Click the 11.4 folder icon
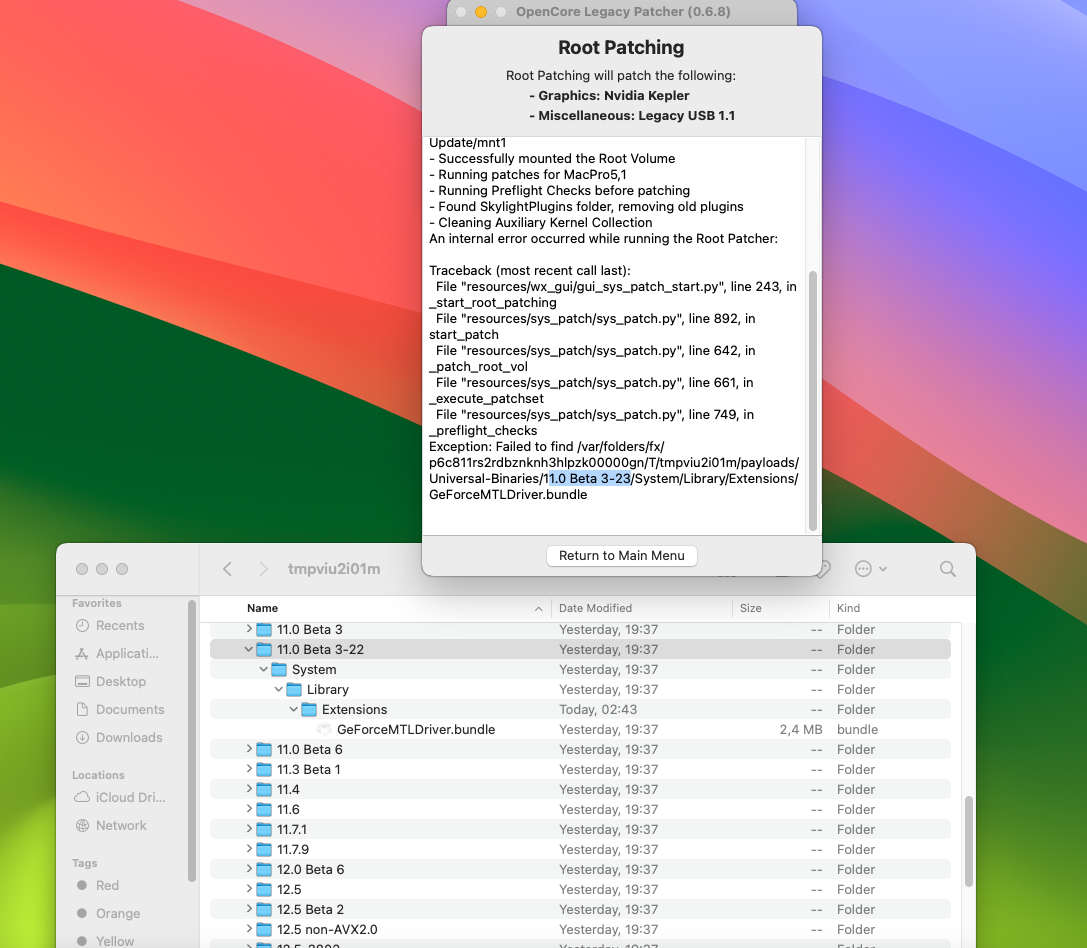Screen dimensions: 1087x948 [264, 790]
